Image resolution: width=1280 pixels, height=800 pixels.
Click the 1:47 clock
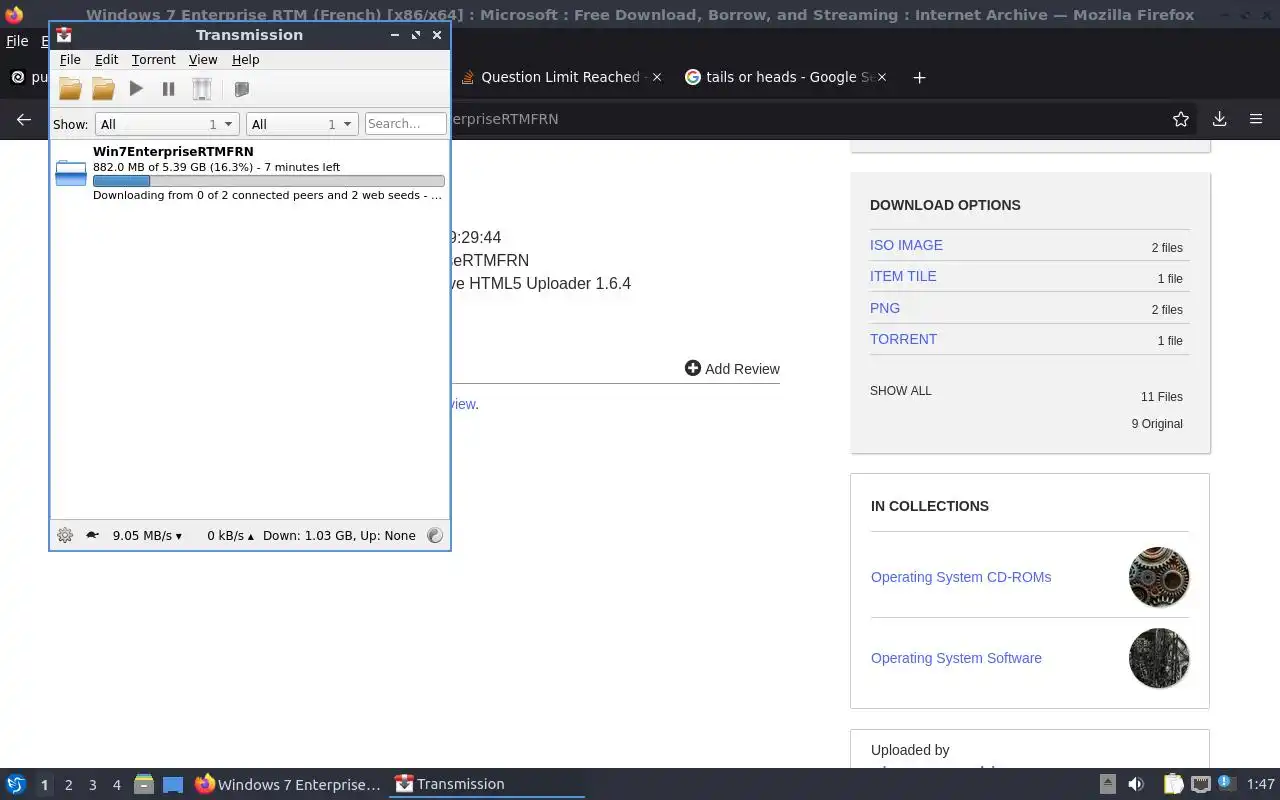(1261, 784)
